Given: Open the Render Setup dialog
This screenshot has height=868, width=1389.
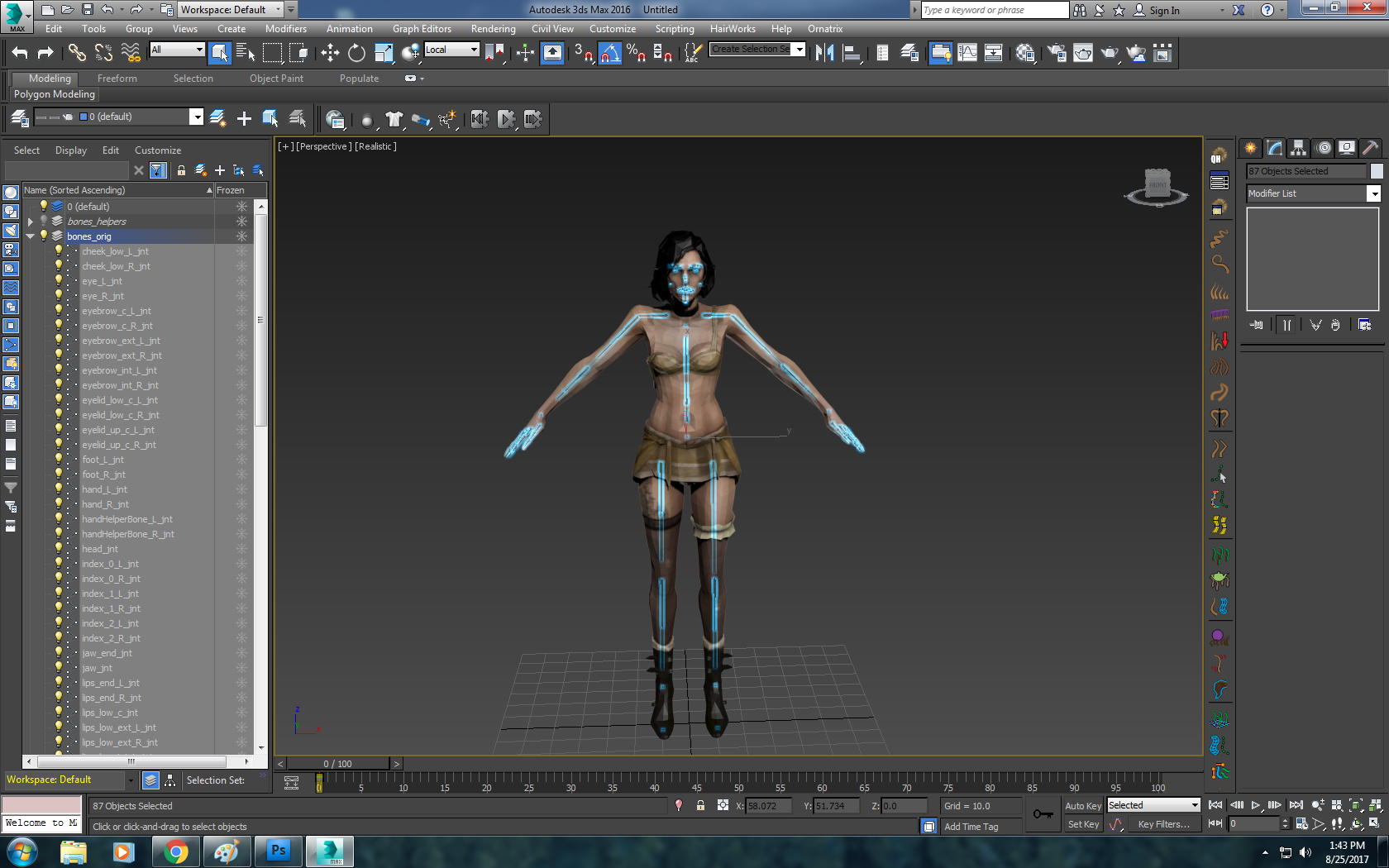Looking at the screenshot, I should pyautogui.click(x=1057, y=53).
